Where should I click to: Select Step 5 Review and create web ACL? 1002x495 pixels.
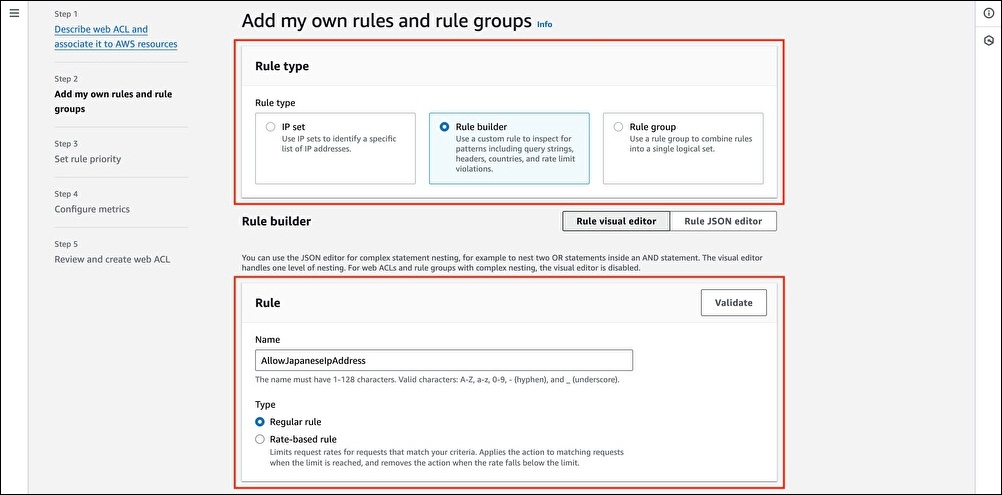(x=112, y=259)
